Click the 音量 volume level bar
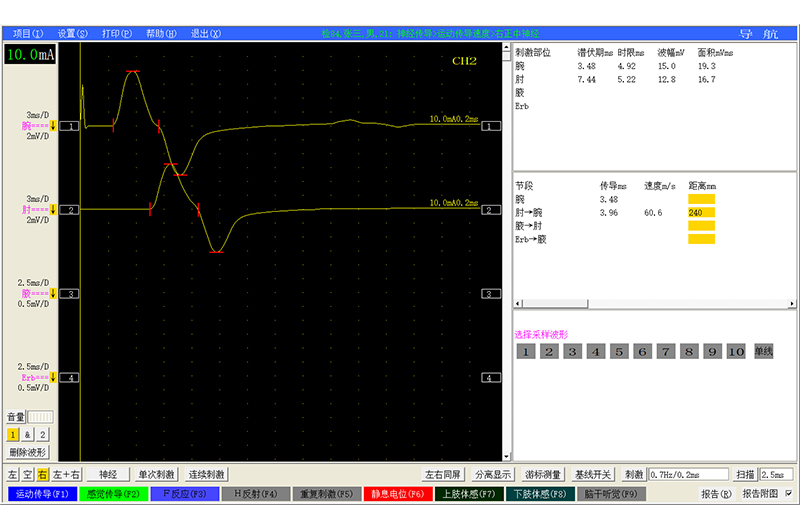The width and height of the screenshot is (800, 529). (38, 416)
